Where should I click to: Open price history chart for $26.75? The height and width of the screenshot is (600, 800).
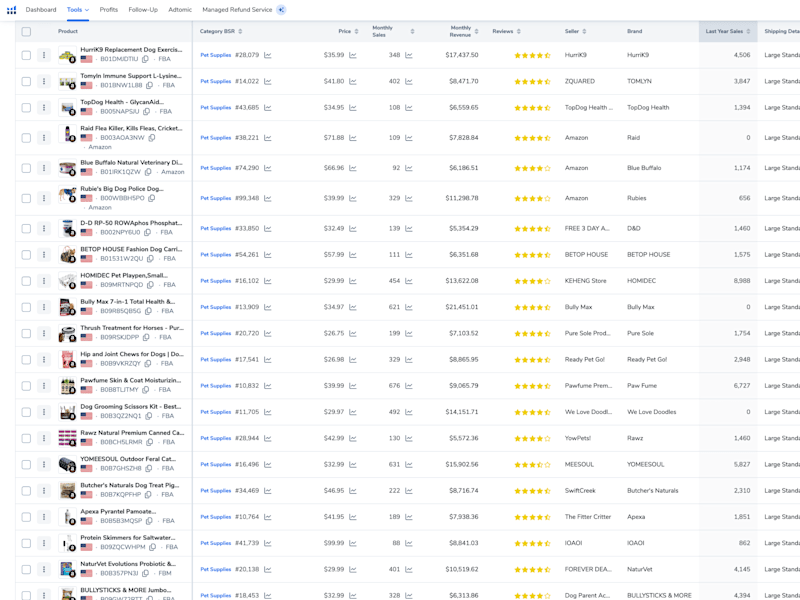tap(353, 333)
